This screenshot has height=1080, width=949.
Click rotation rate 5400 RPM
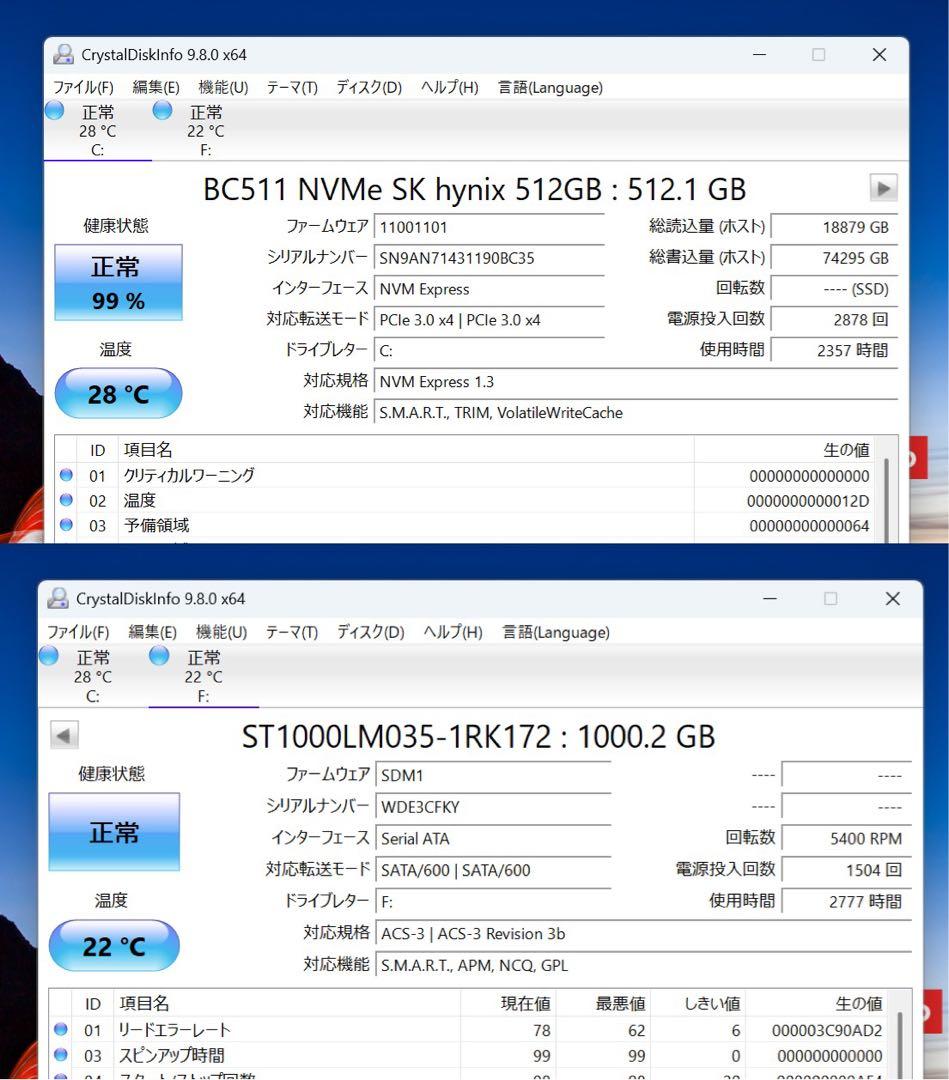846,838
